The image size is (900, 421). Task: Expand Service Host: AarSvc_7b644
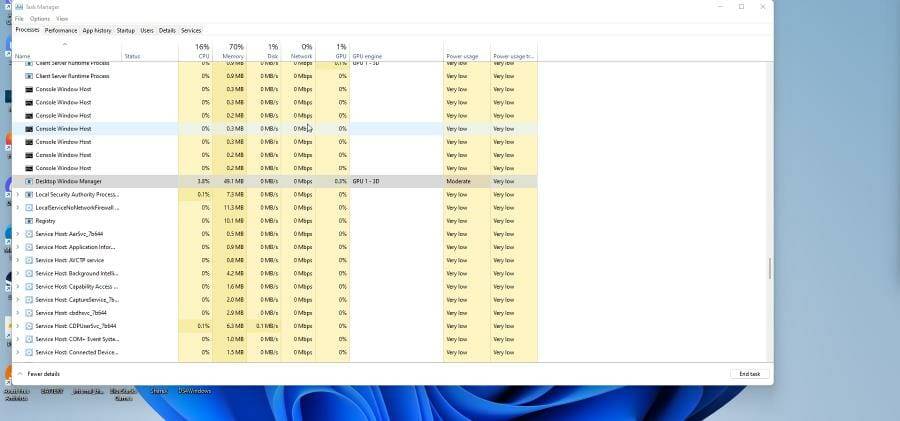(17, 234)
